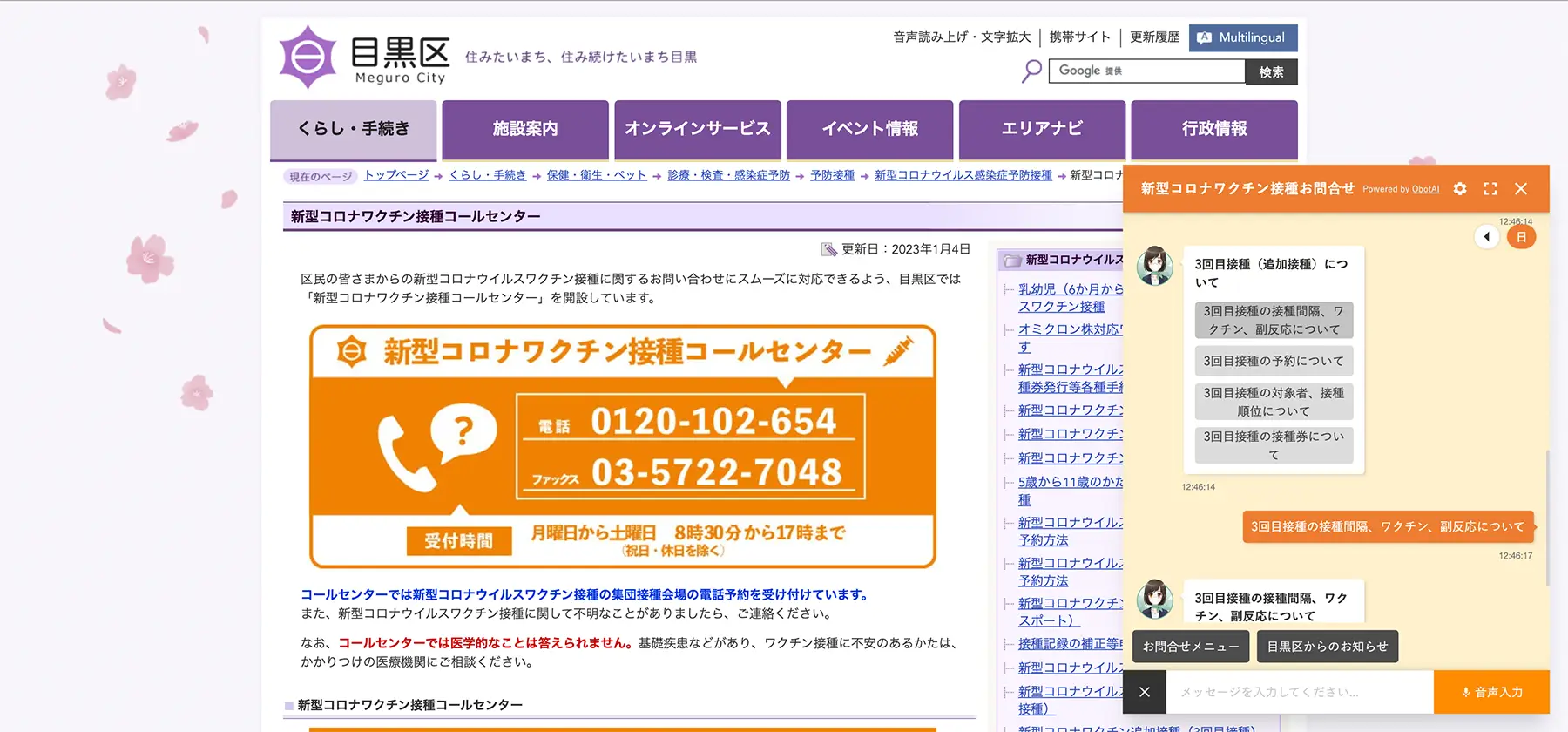Click 診療・検査・感染症予防 breadcrumb link

tap(728, 175)
